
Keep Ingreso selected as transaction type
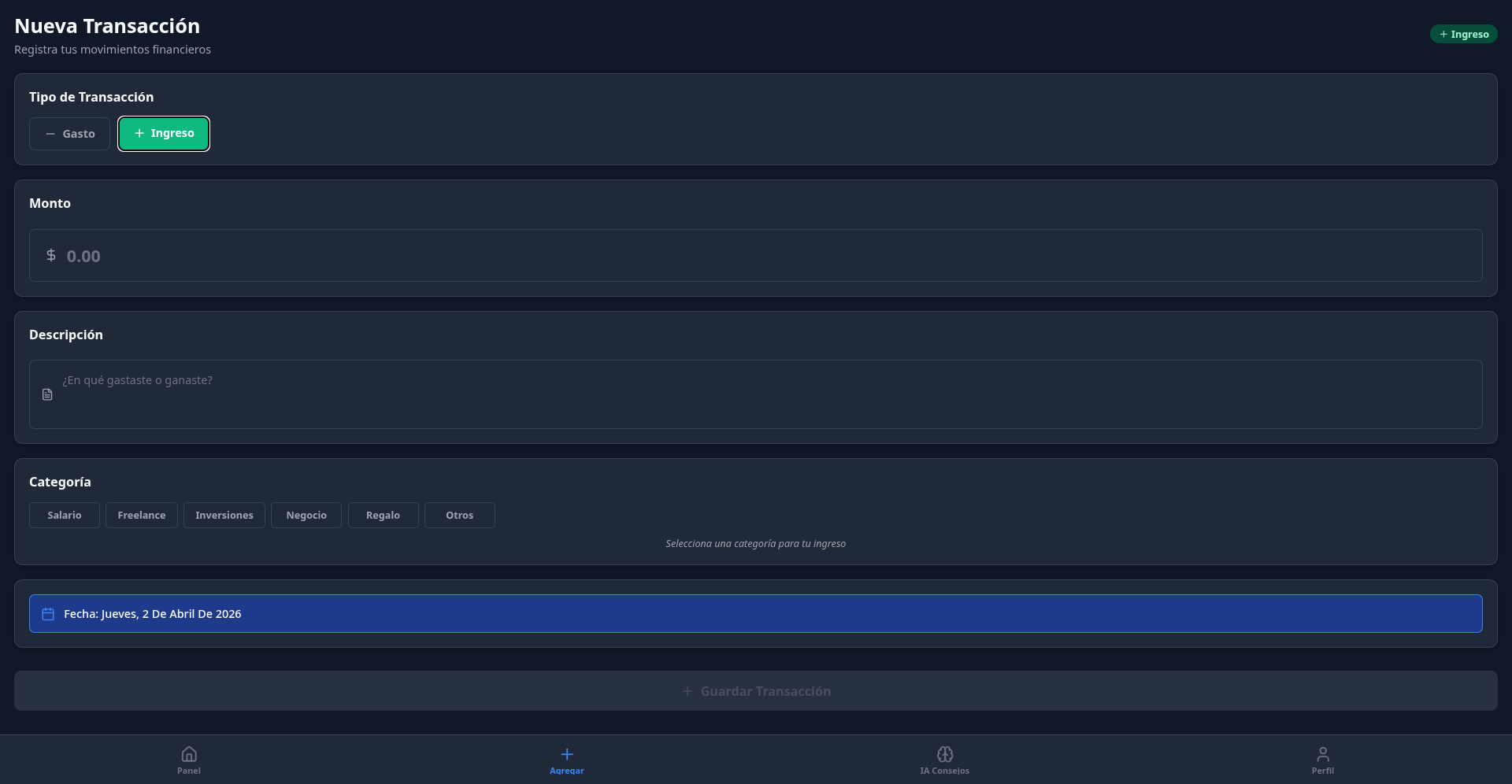pyautogui.click(x=163, y=133)
